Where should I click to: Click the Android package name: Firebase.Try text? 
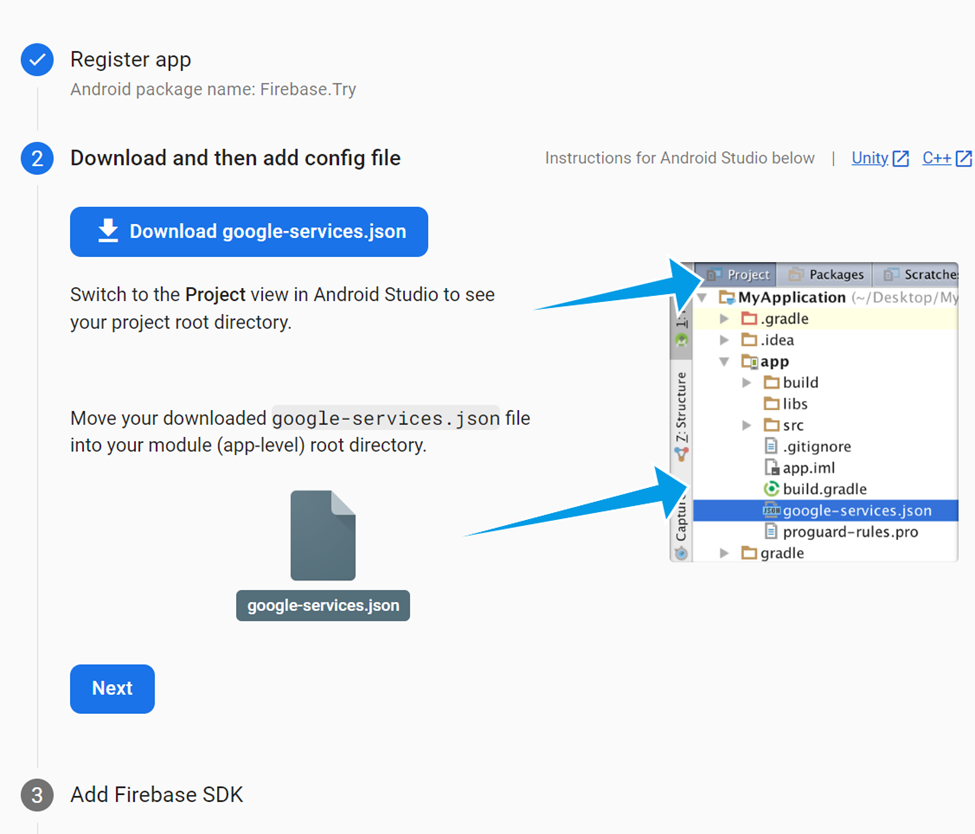tap(213, 90)
